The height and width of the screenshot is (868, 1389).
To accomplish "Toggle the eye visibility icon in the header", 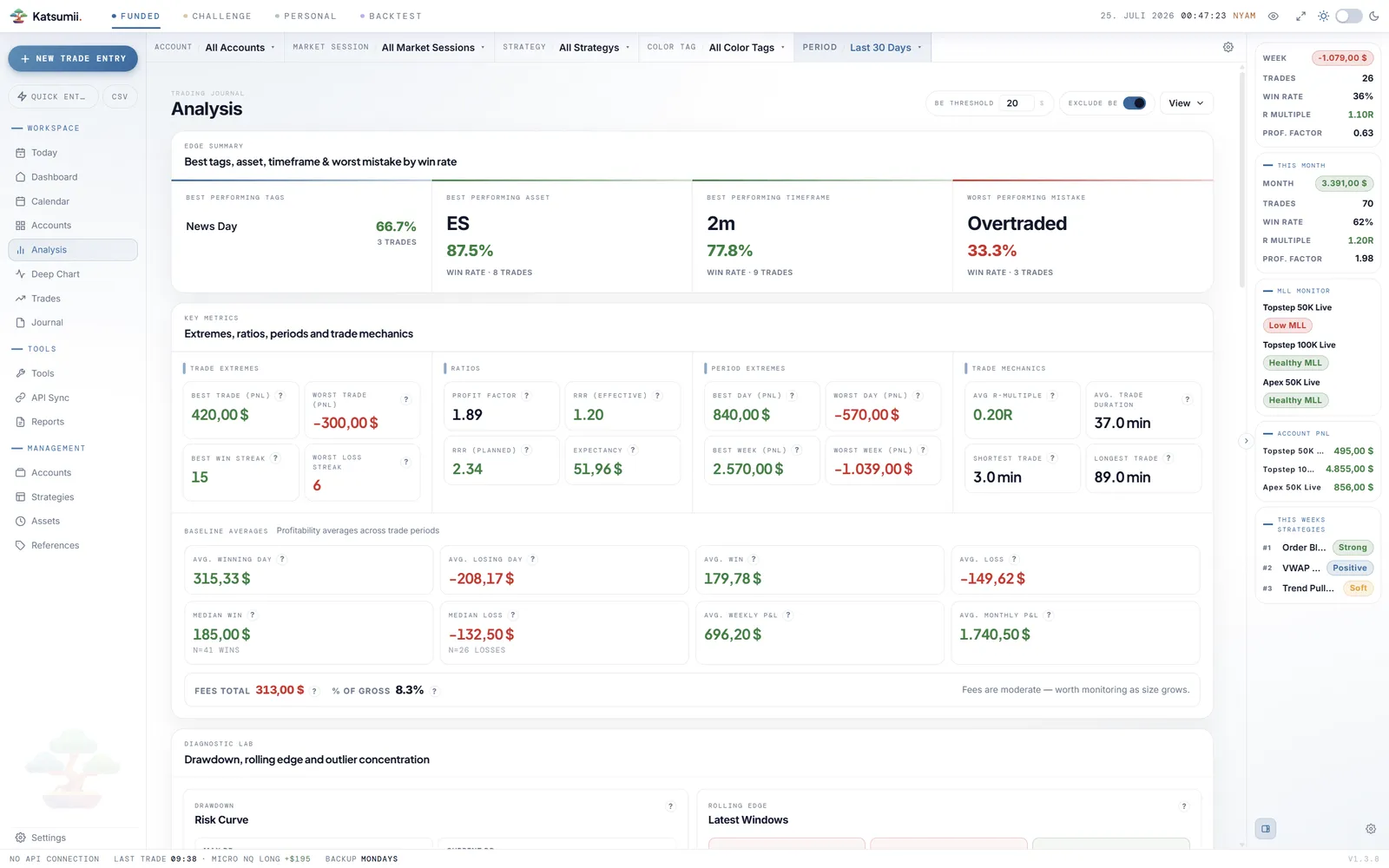I will [x=1274, y=16].
